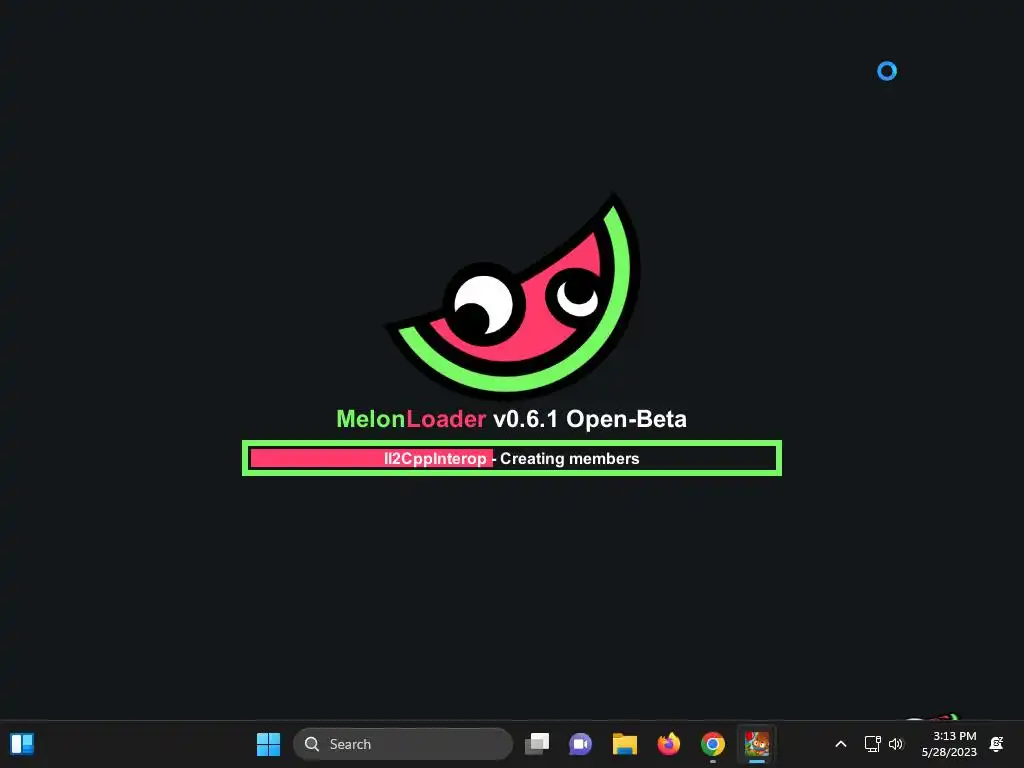Open File Explorer from taskbar
Image resolution: width=1024 pixels, height=768 pixels.
pyautogui.click(x=624, y=744)
